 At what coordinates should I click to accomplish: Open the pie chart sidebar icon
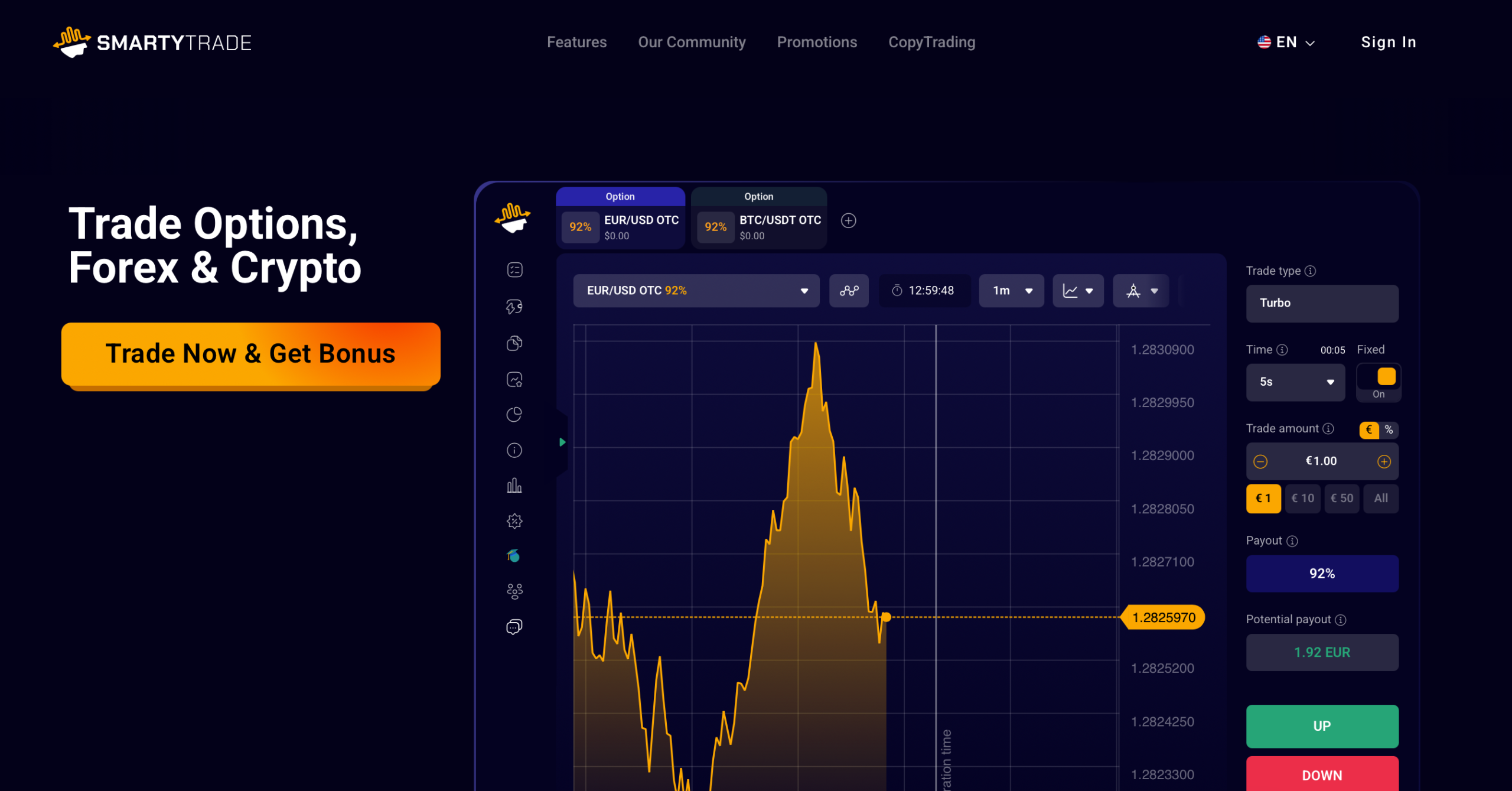pyautogui.click(x=514, y=415)
